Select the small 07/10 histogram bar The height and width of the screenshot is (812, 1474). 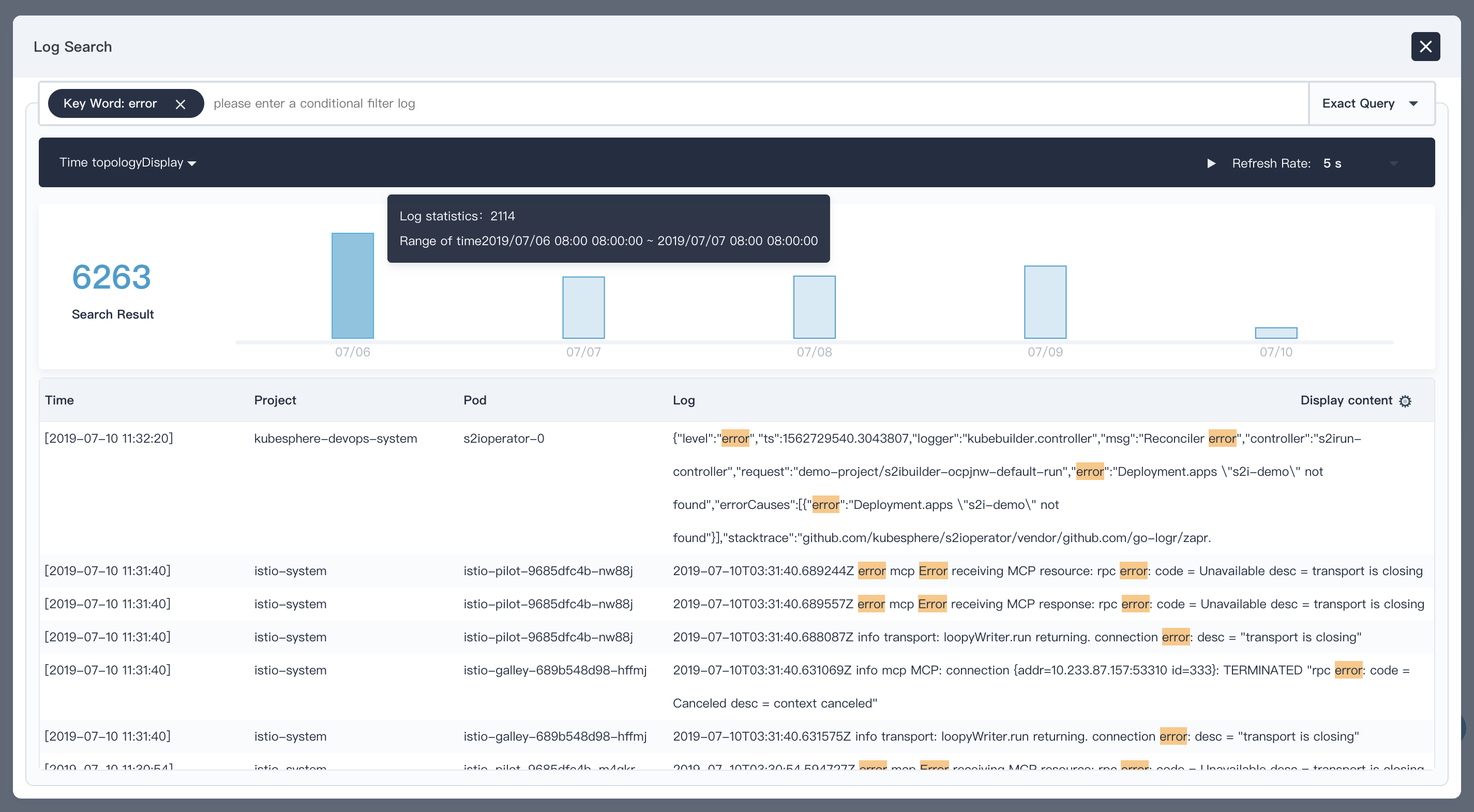coord(1275,333)
